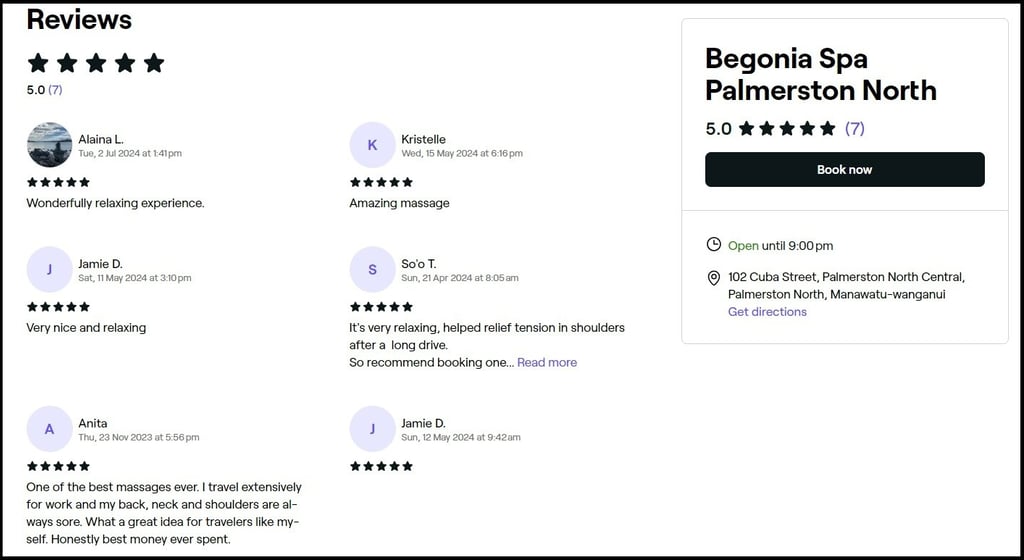The image size is (1024, 560).
Task: Click the 102 Cuba Street address text
Action: (846, 285)
